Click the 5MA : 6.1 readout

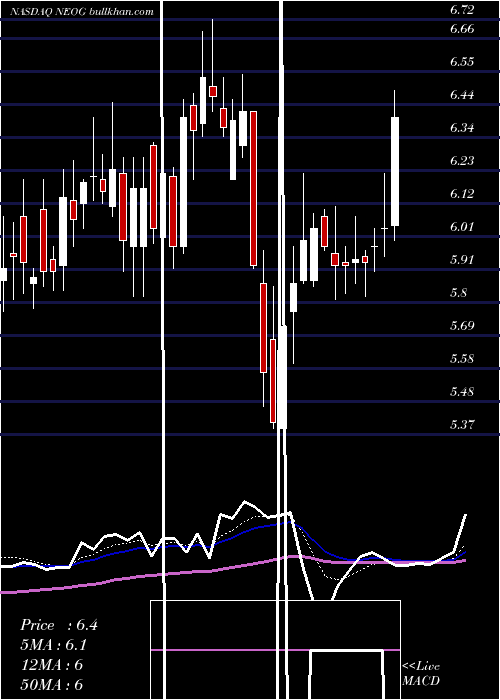[x=54, y=645]
